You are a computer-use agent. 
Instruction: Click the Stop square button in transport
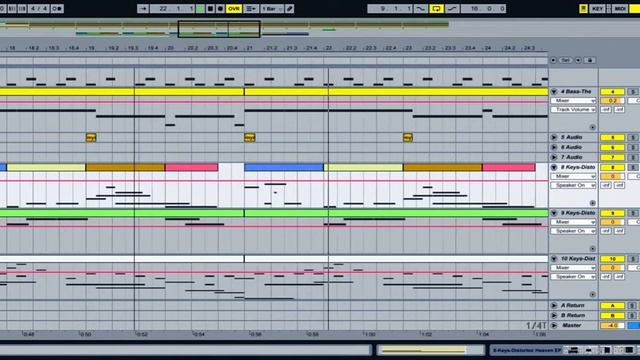click(210, 9)
